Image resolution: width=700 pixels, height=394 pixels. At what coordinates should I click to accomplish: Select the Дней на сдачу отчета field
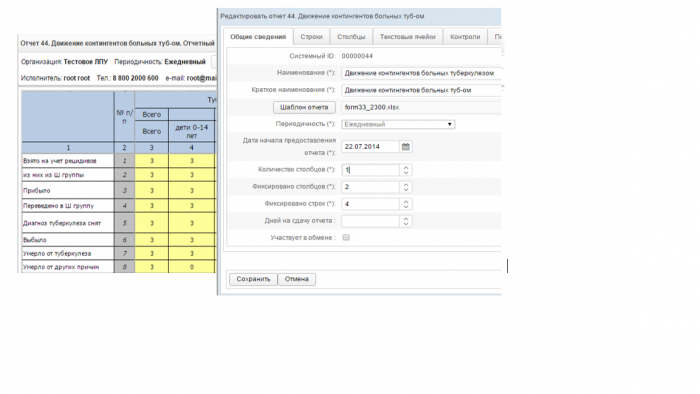tap(370, 221)
